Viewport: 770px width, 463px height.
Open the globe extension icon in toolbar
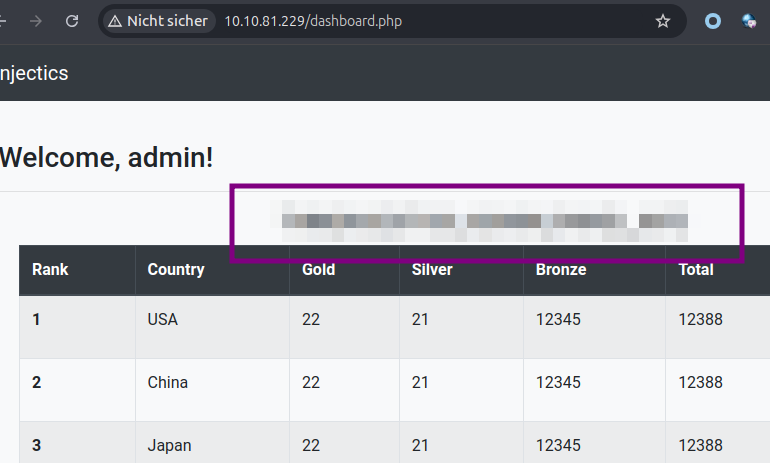(x=749, y=21)
